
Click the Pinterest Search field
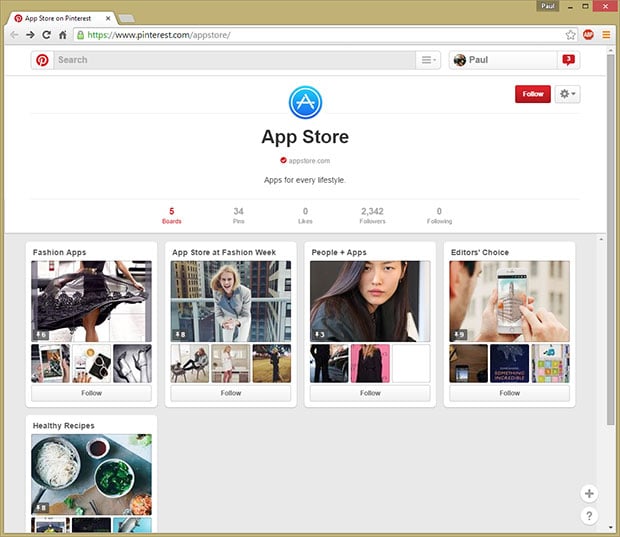(x=234, y=60)
